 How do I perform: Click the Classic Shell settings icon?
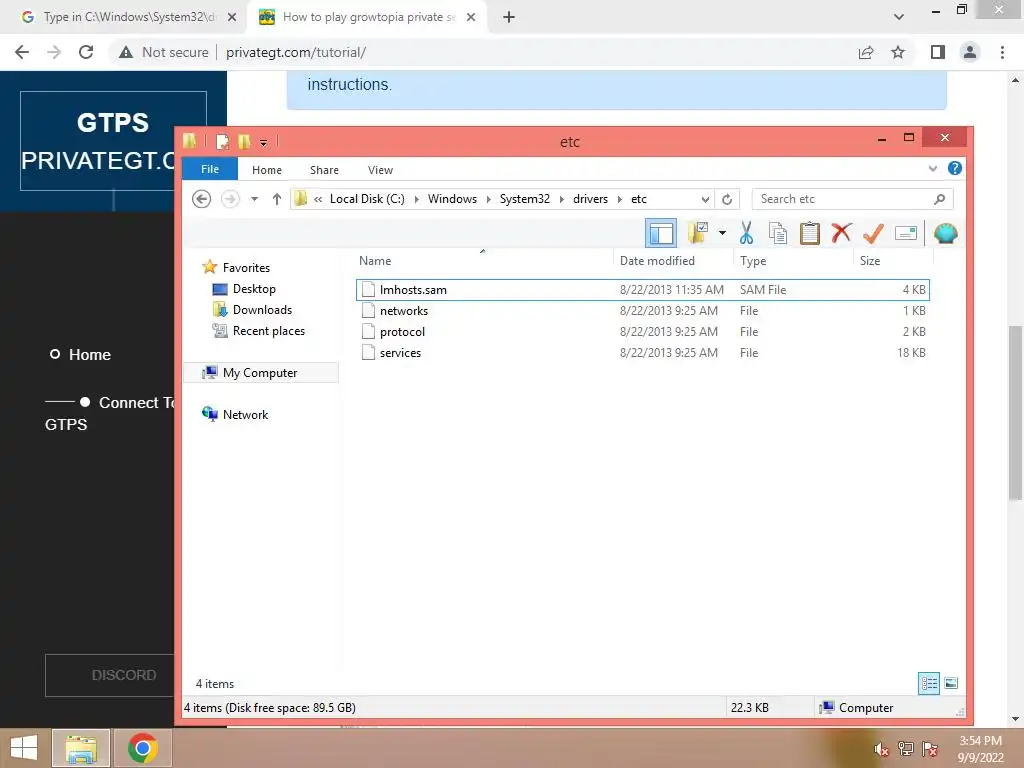click(x=945, y=233)
